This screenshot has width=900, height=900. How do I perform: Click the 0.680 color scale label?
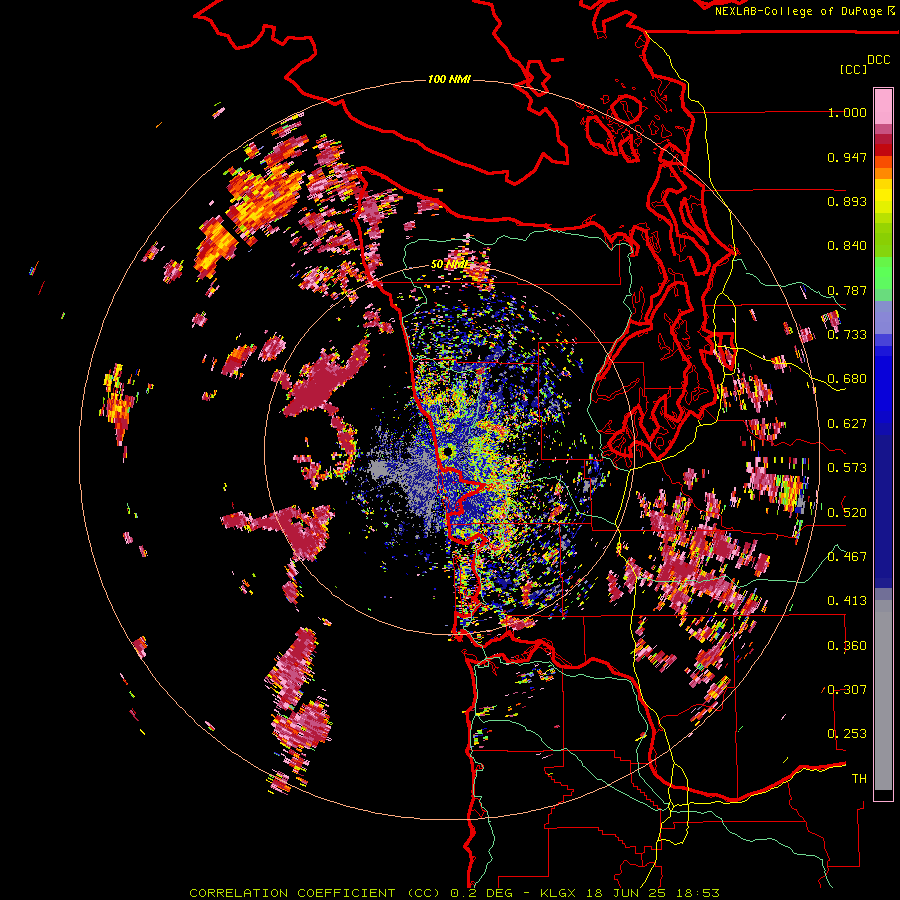(x=847, y=379)
